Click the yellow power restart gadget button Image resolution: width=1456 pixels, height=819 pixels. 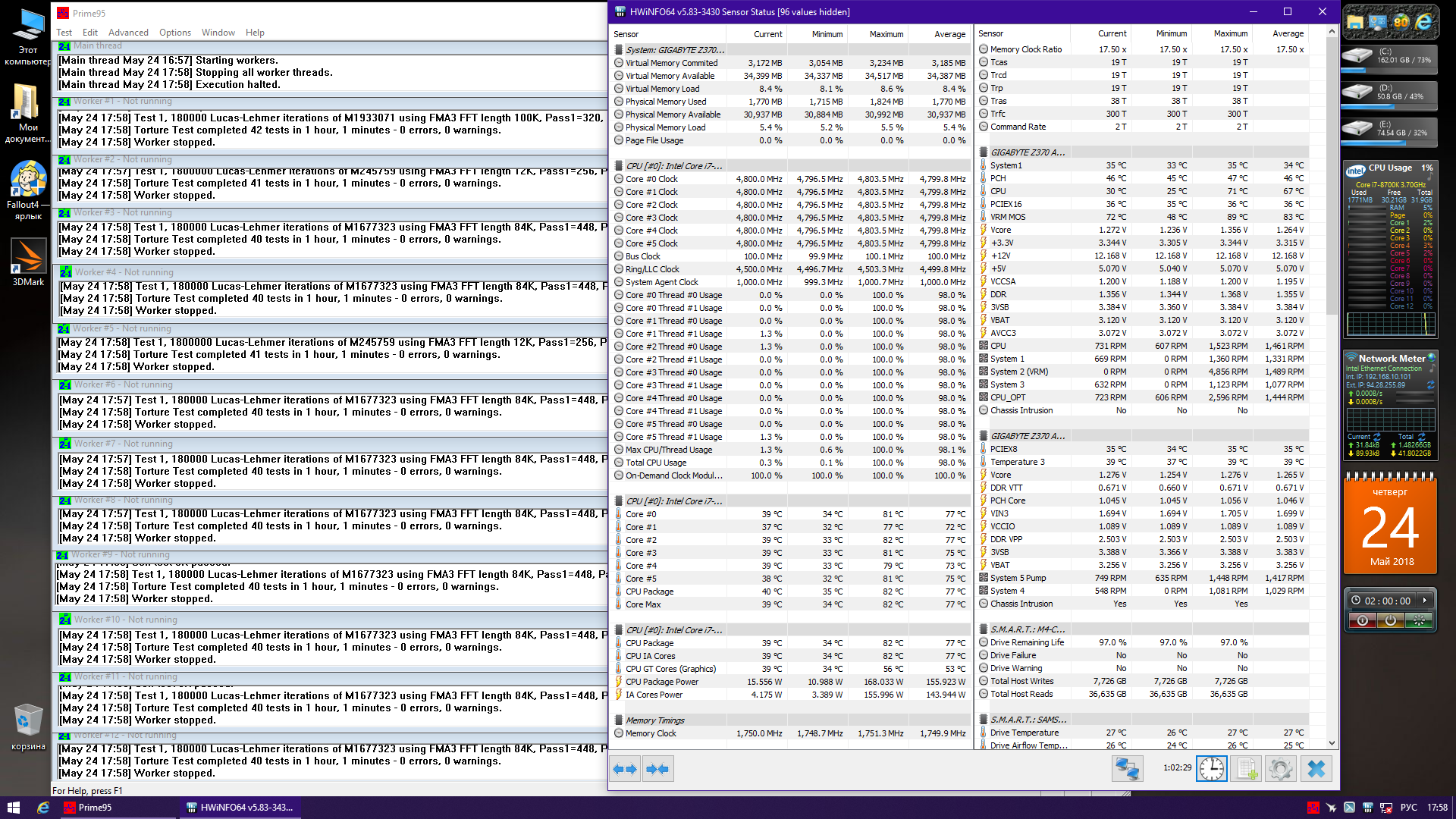1390,620
